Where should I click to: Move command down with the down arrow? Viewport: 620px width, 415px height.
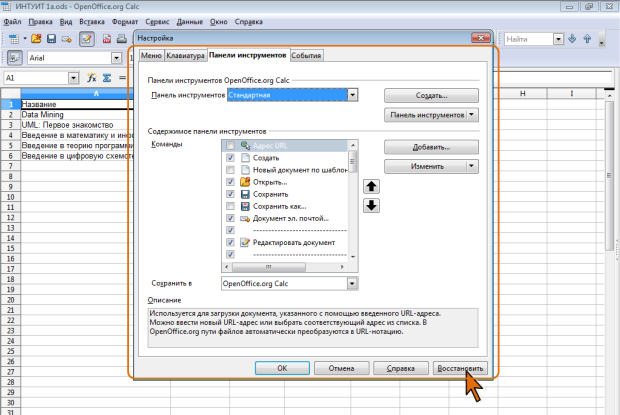[x=371, y=205]
